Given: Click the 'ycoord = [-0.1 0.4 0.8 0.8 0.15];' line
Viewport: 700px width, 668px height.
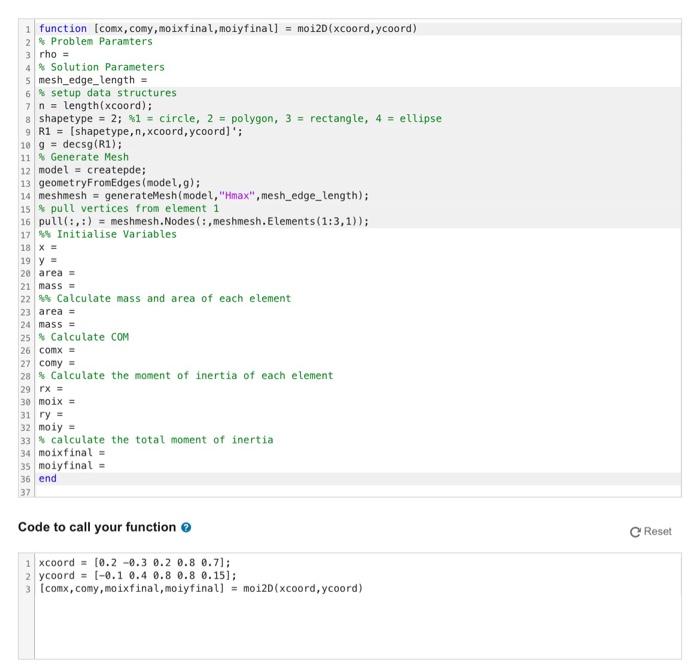Looking at the screenshot, I should tap(138, 576).
